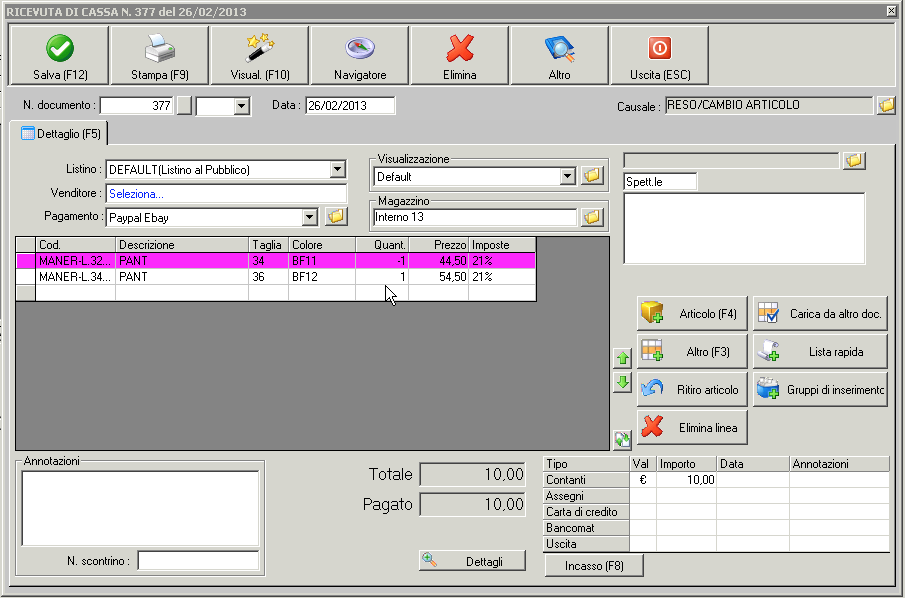Screen dimensions: 905x598
Task: Click the refresh icon below grid arrows
Action: pyautogui.click(x=622, y=440)
